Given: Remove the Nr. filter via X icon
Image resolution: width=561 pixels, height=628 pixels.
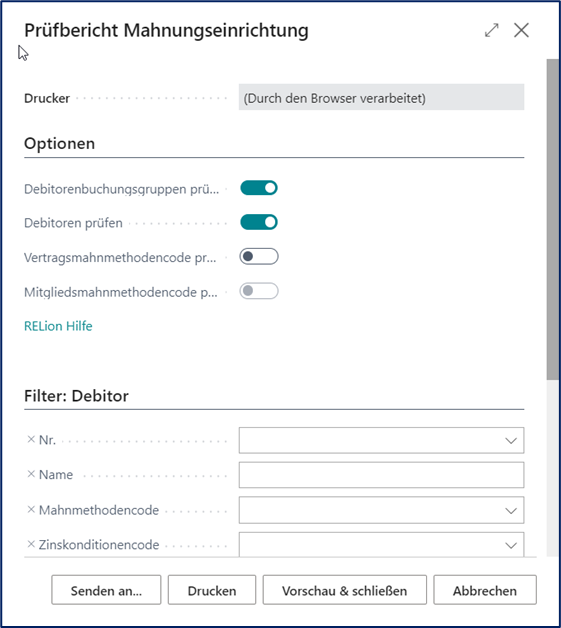Looking at the screenshot, I should pyautogui.click(x=31, y=439).
